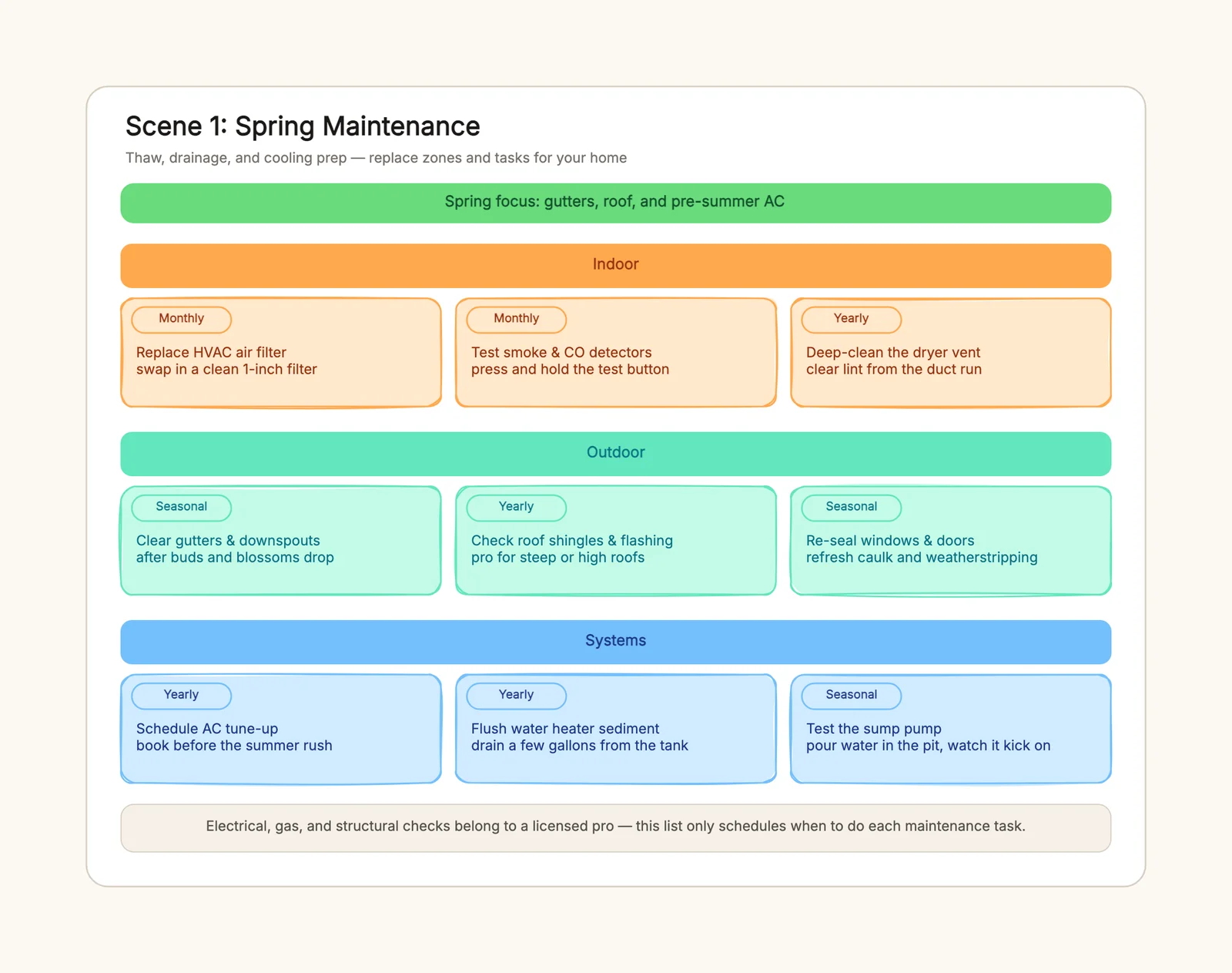Click 'Schedule AC tune-up' text
1232x973 pixels.
[207, 728]
